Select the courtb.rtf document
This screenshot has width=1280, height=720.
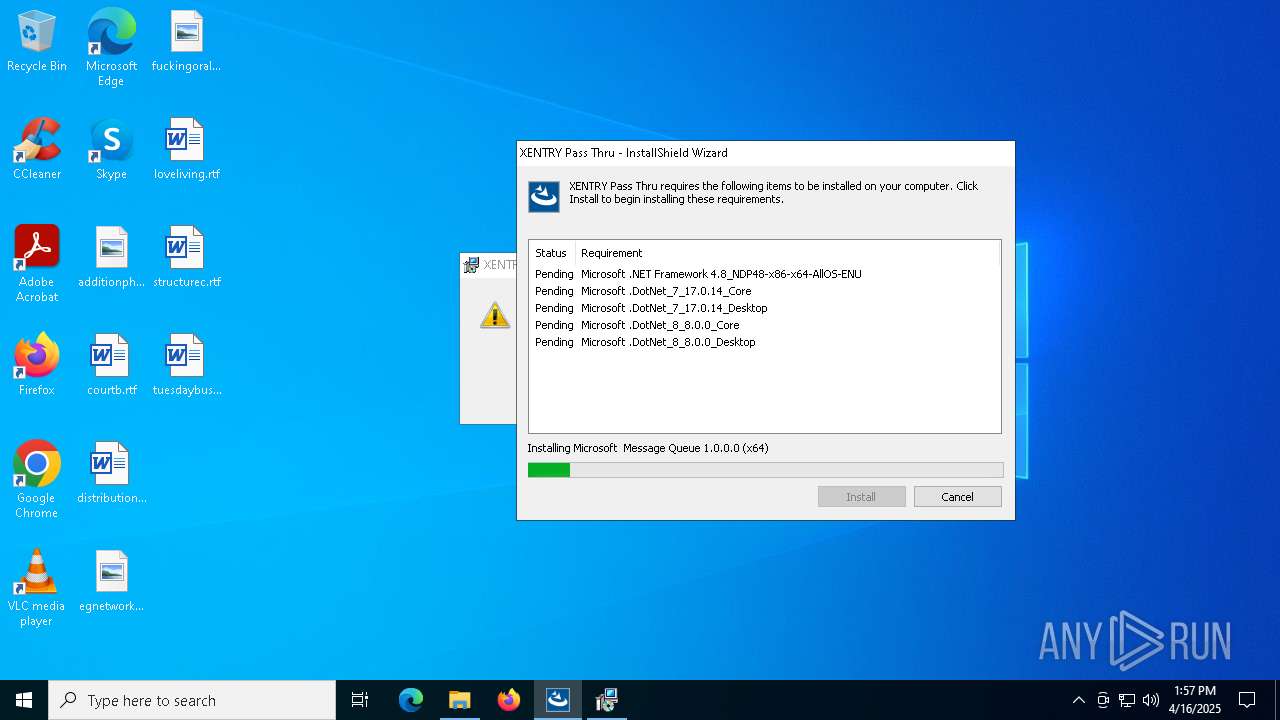pos(111,365)
